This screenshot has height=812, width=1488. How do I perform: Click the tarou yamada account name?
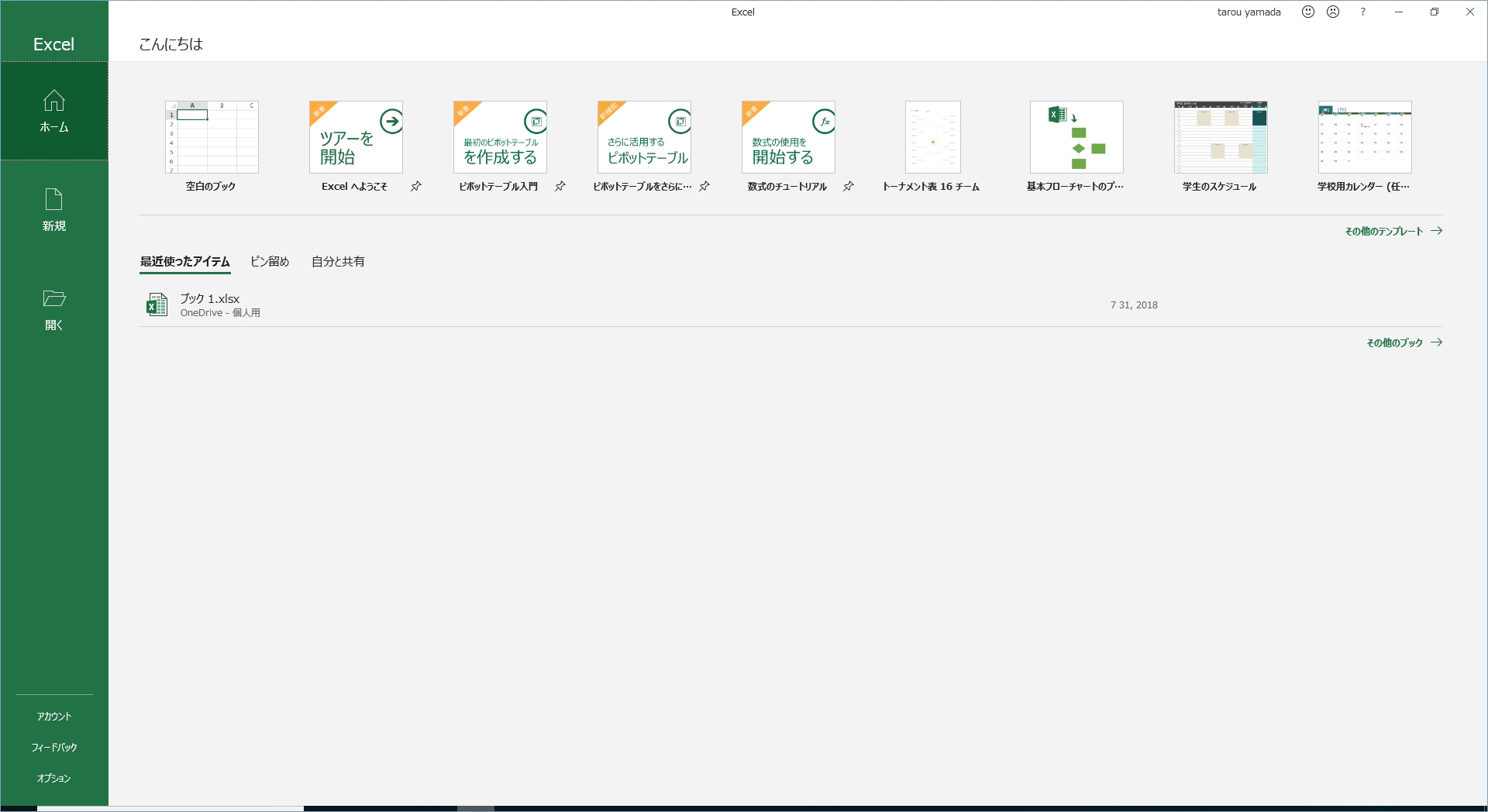pyautogui.click(x=1249, y=12)
